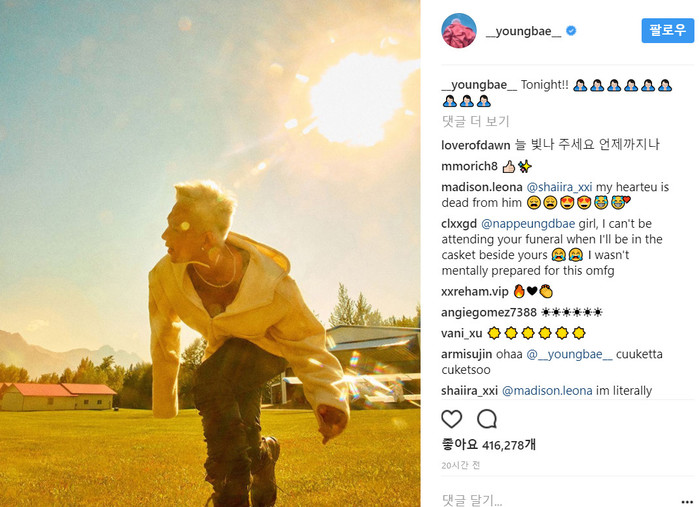Image resolution: width=699 pixels, height=507 pixels.
Task: Click the main post photo
Action: click(x=210, y=253)
